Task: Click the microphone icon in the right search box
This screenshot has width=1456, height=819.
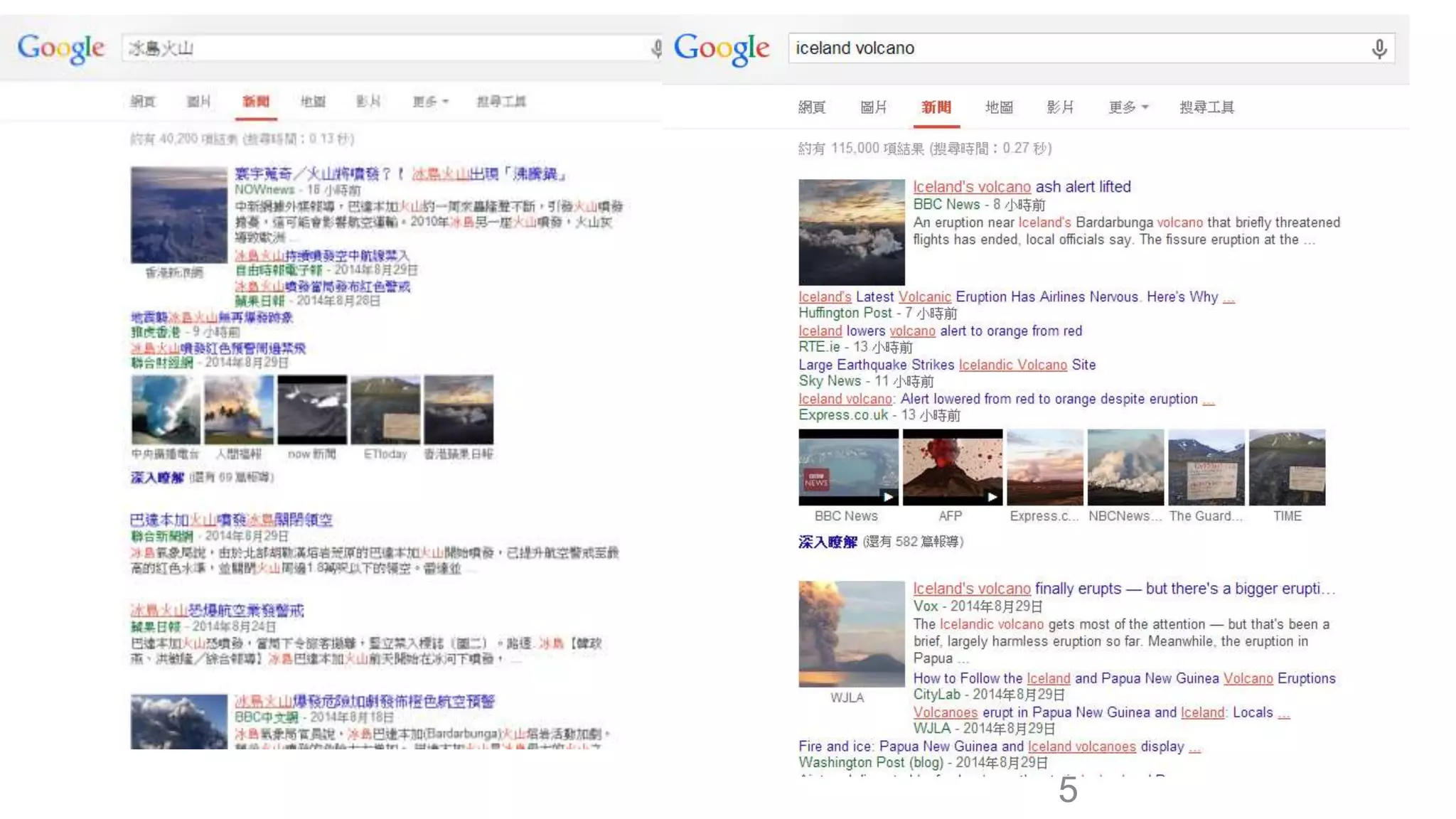Action: (x=1379, y=48)
